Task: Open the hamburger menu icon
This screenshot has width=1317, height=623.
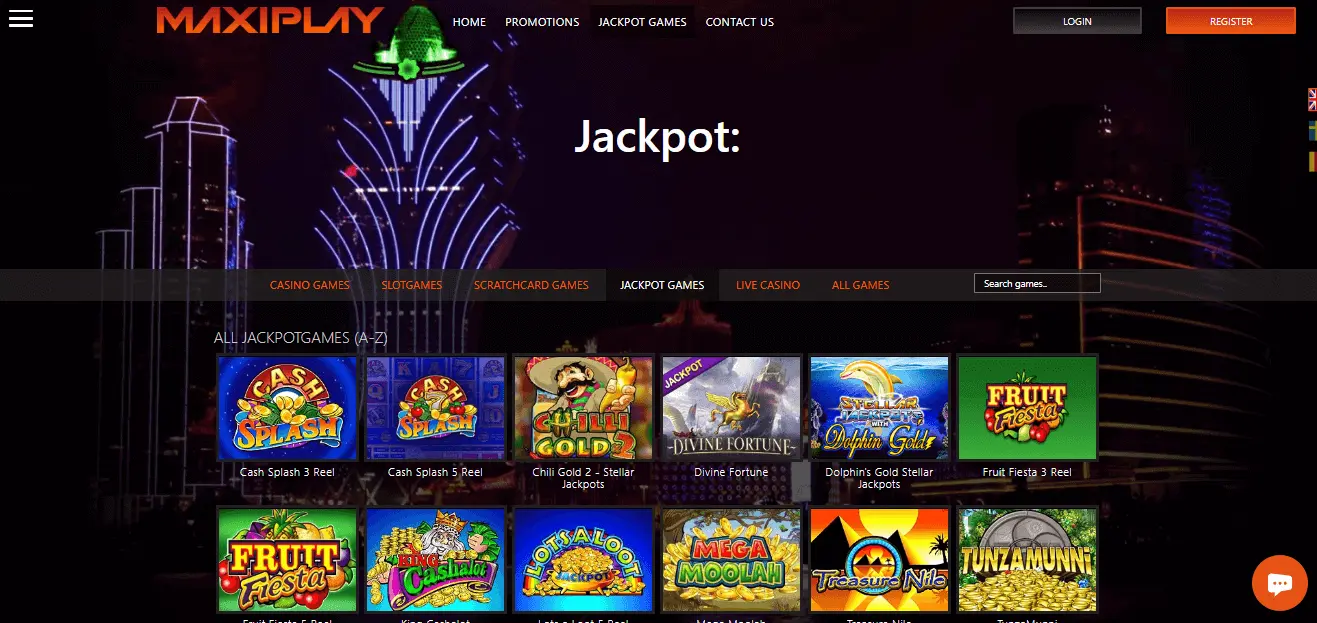Action: click(20, 19)
